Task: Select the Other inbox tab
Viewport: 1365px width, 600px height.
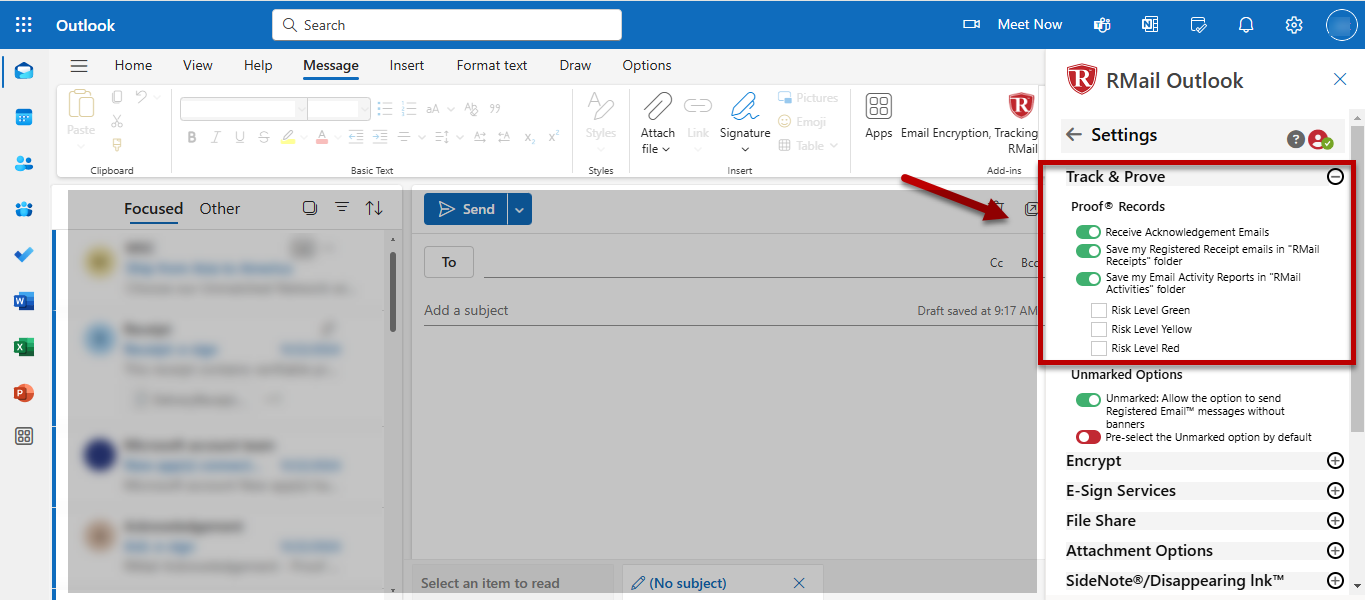Action: tap(219, 209)
